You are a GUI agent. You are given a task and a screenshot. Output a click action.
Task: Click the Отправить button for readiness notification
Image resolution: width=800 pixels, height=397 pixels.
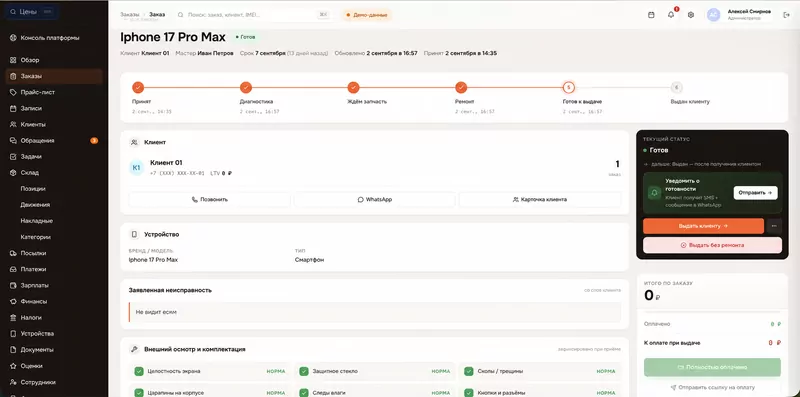tap(756, 192)
